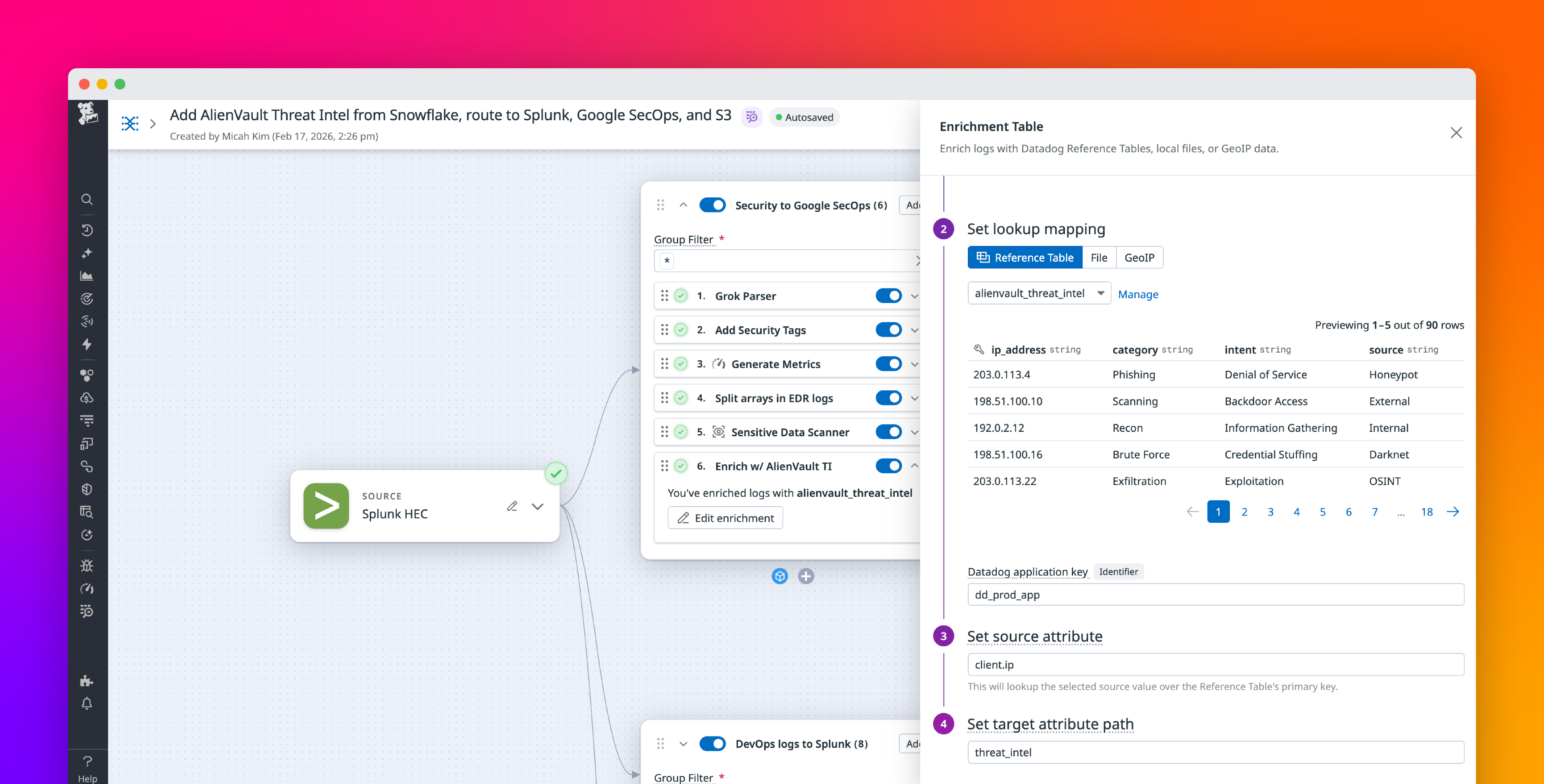Open the cloud cost dollar icon

87,398
